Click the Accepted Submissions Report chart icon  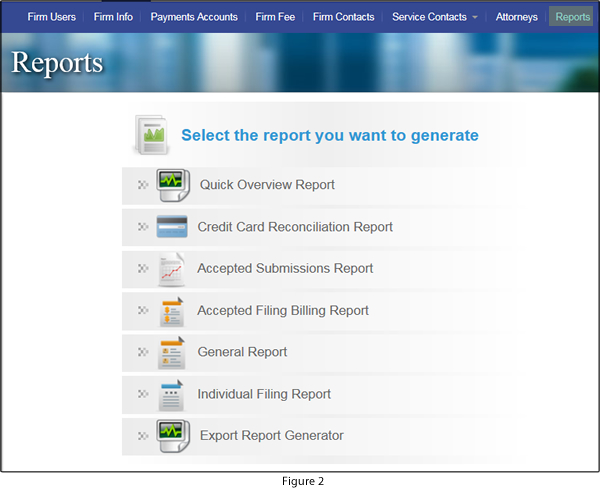click(172, 269)
